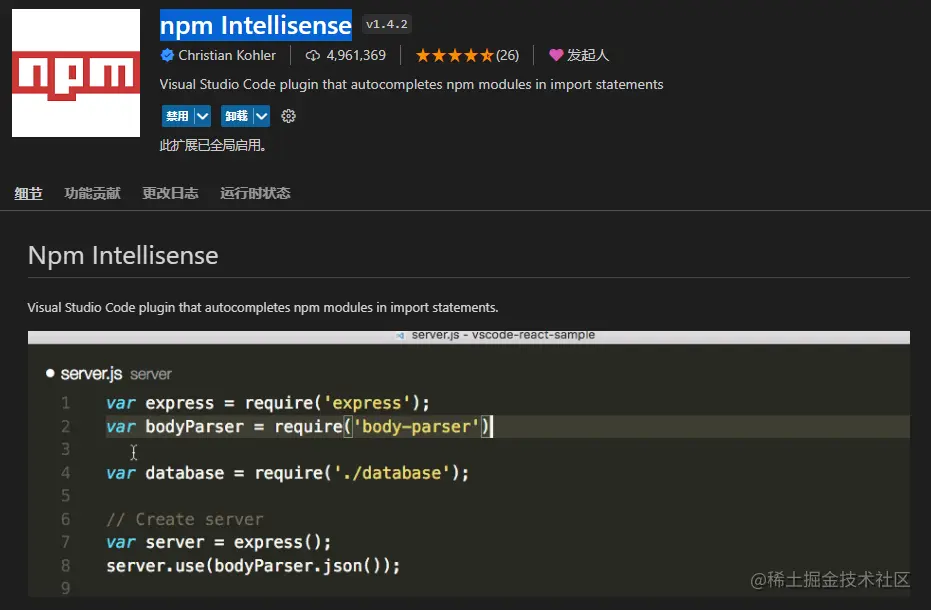Expand the 禁用 button dropdown arrow
Viewport: 931px width, 610px height.
pos(202,116)
